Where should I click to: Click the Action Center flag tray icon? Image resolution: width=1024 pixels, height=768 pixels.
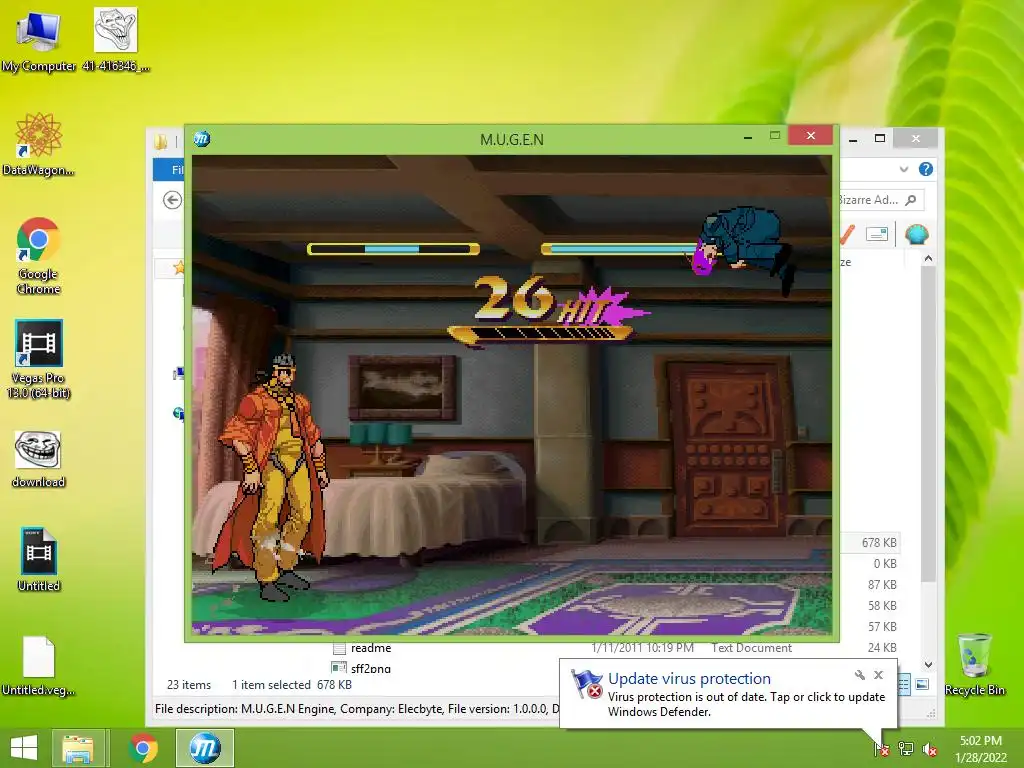[881, 748]
